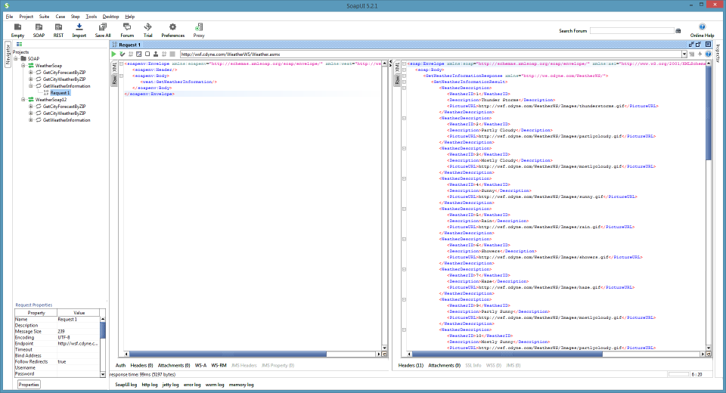Collapse the SOAP project node
726x393 pixels.
tap(16, 59)
